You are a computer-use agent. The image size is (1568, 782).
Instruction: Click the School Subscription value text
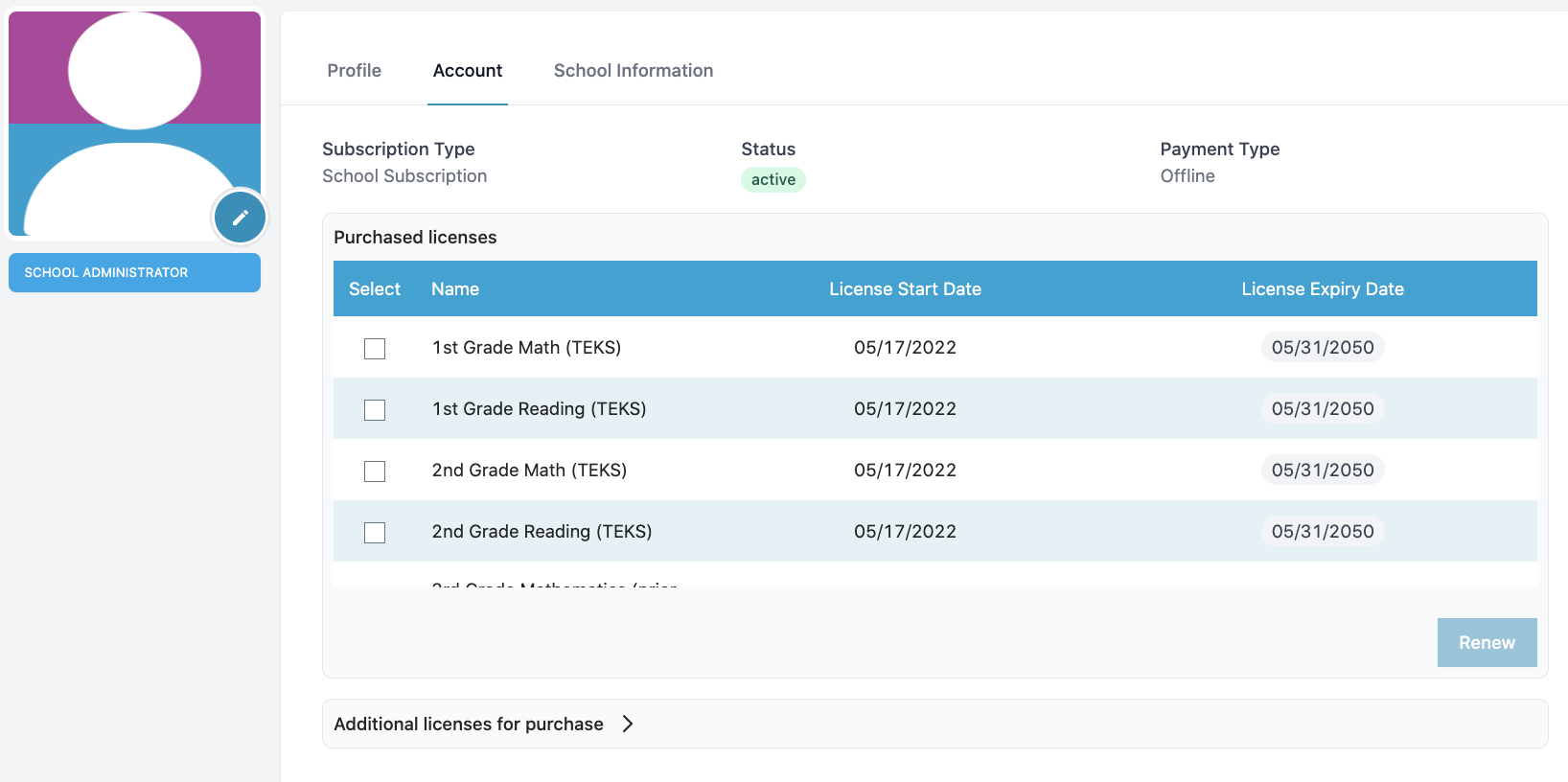click(404, 176)
